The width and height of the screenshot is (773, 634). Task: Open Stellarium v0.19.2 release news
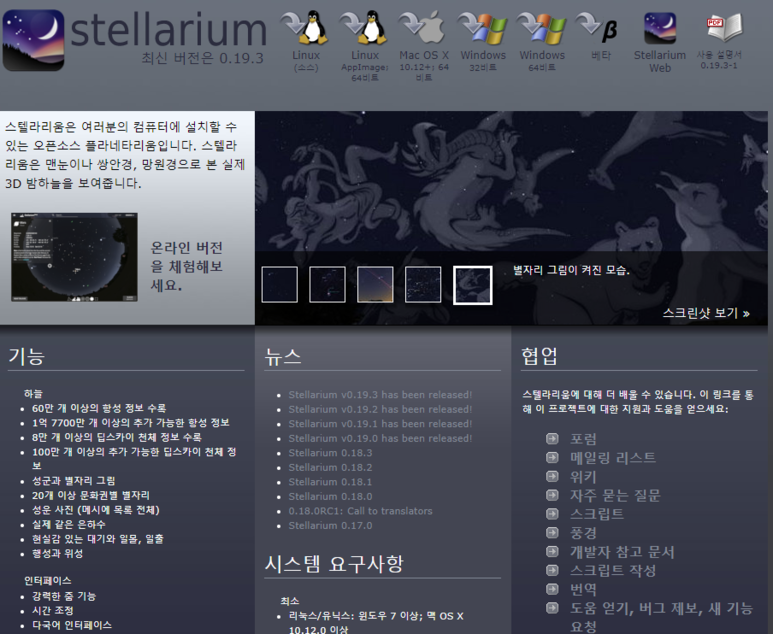coord(380,409)
